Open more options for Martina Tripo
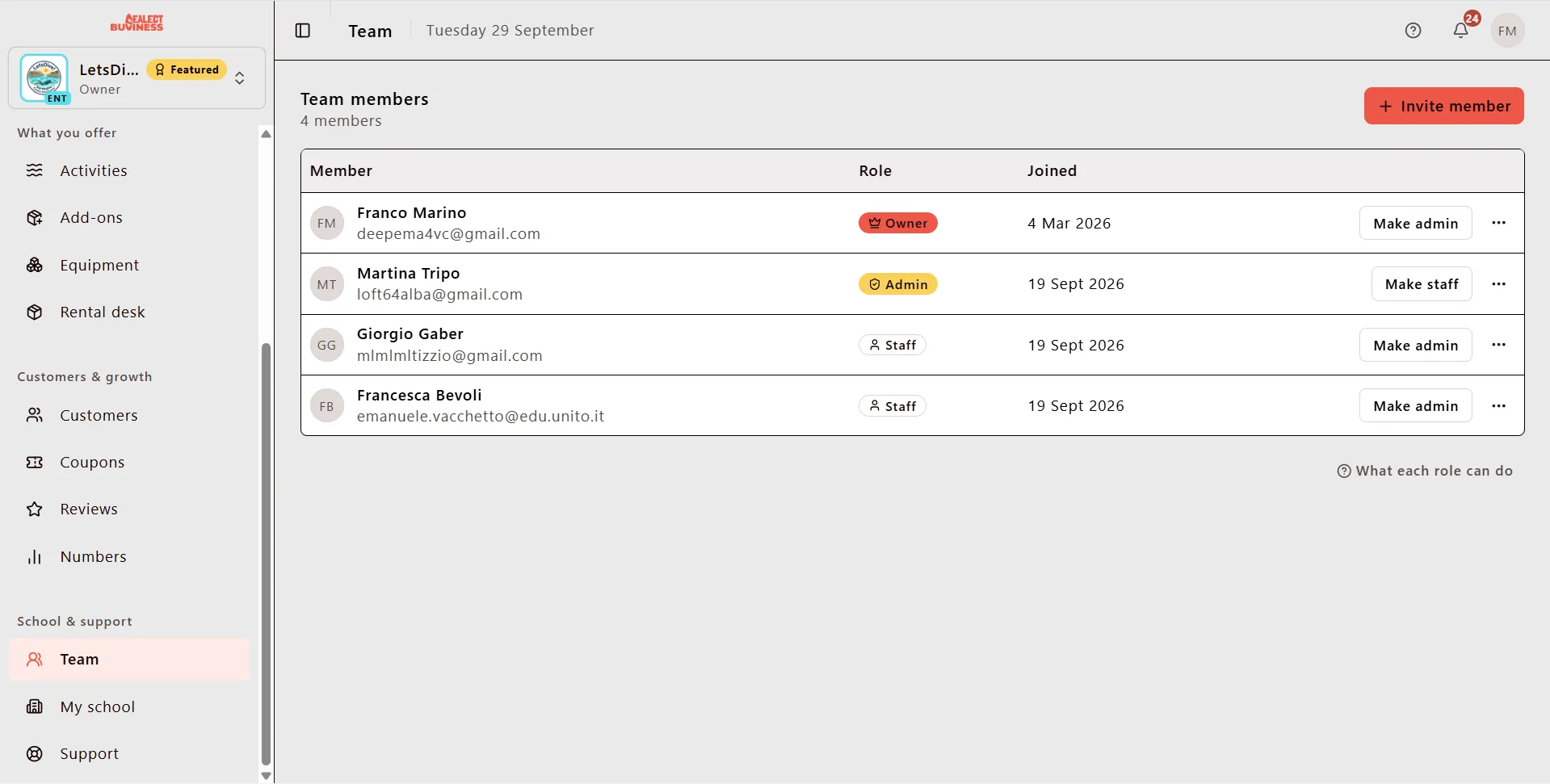The image size is (1550, 784). (1499, 284)
